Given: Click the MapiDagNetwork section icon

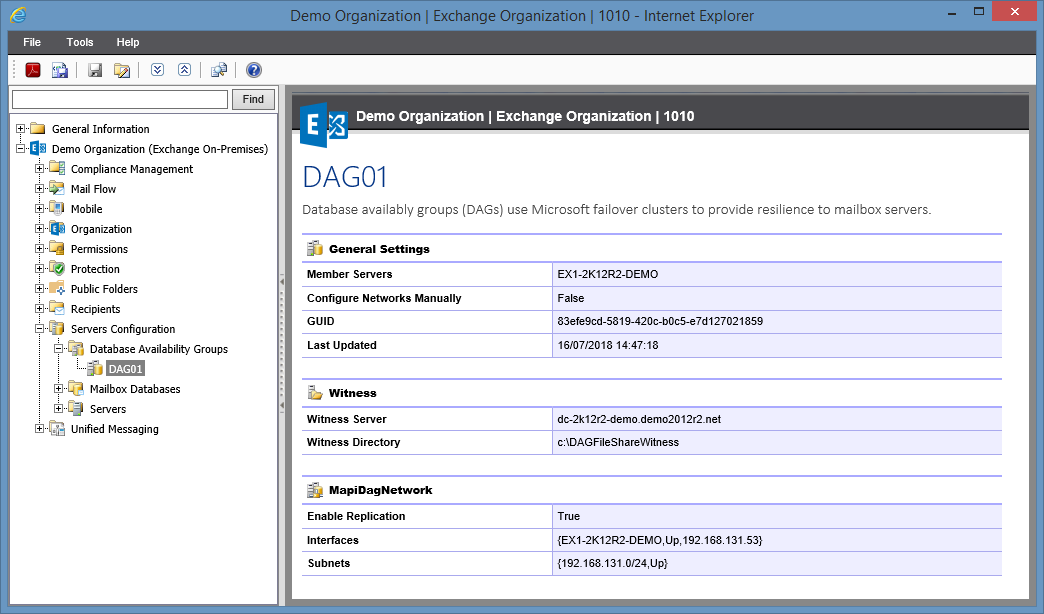Looking at the screenshot, I should (315, 490).
